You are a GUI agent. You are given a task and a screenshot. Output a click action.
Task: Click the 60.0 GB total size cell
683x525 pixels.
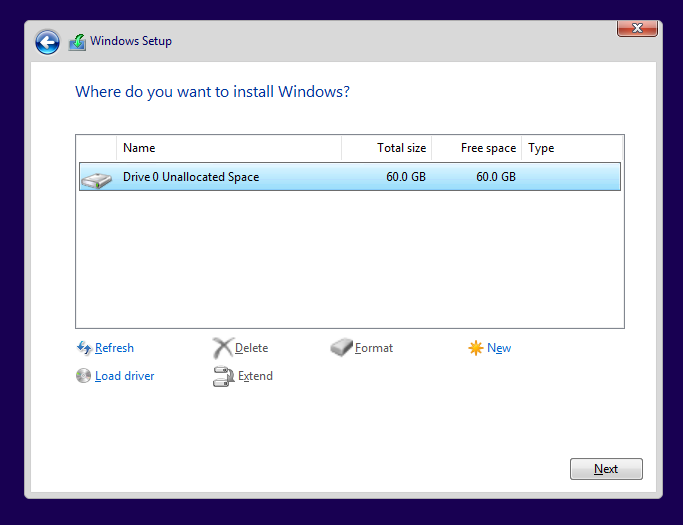406,176
